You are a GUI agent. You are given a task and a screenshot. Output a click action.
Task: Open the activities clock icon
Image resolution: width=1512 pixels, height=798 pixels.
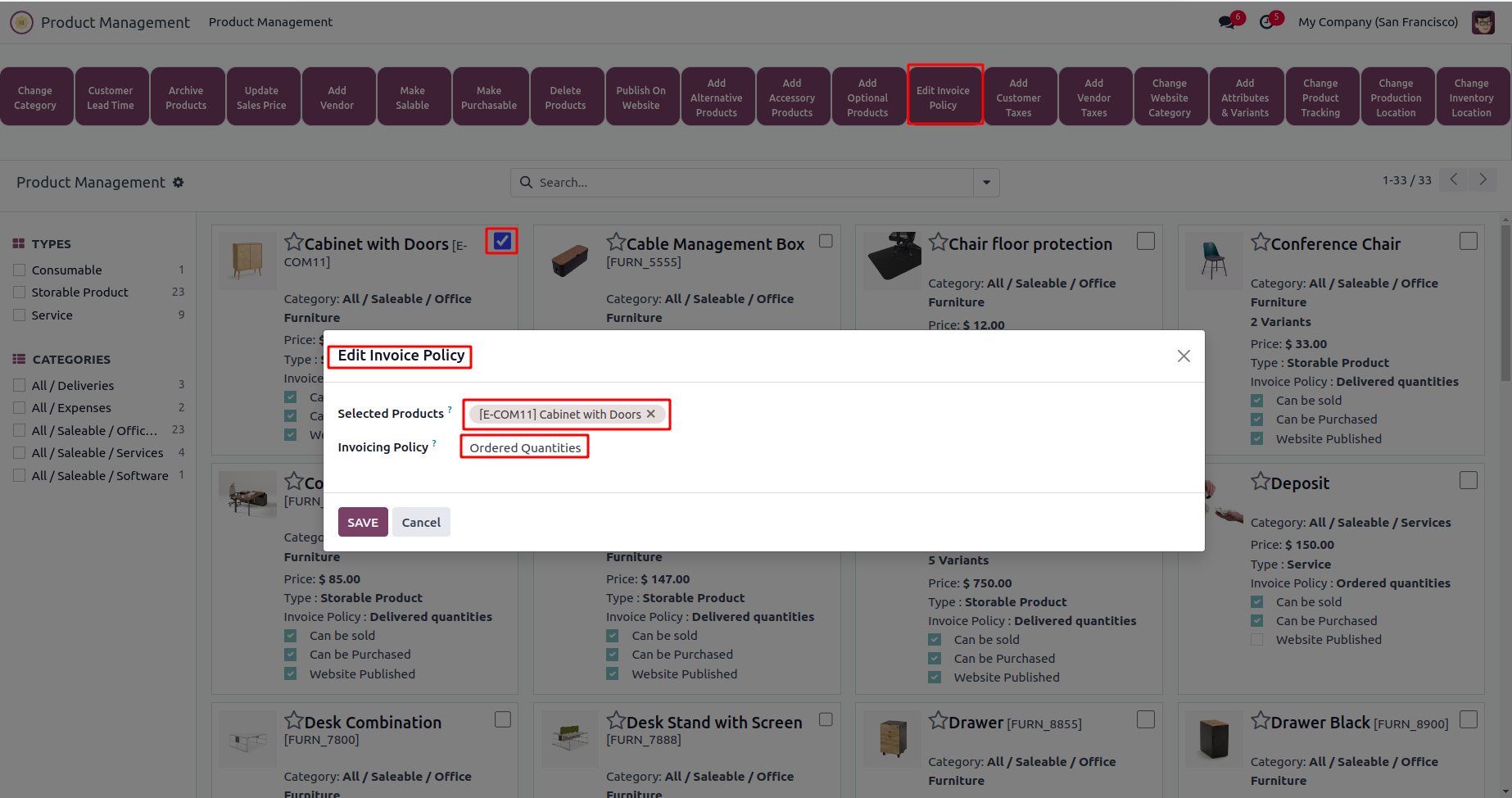(1266, 22)
